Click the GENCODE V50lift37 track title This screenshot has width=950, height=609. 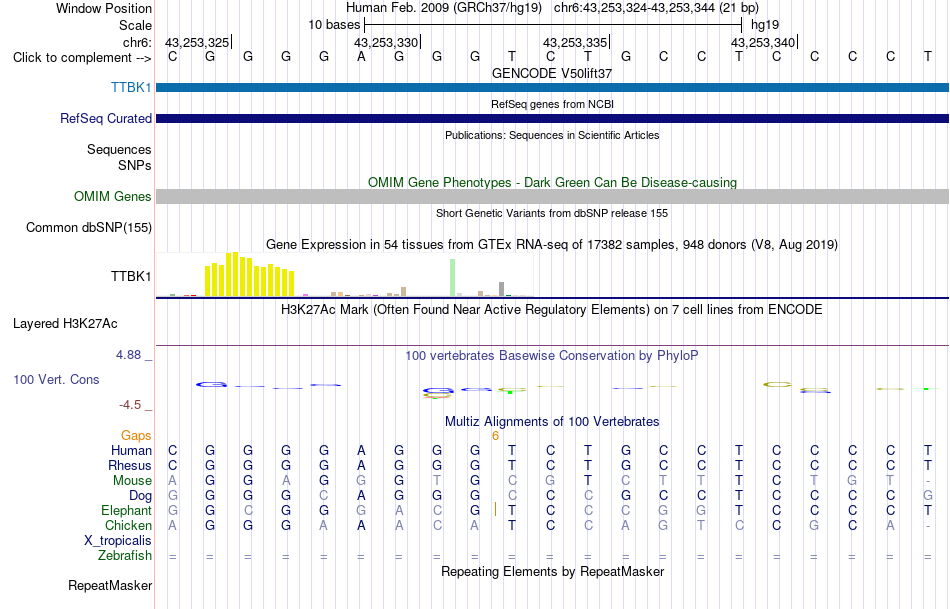pyautogui.click(x=552, y=73)
